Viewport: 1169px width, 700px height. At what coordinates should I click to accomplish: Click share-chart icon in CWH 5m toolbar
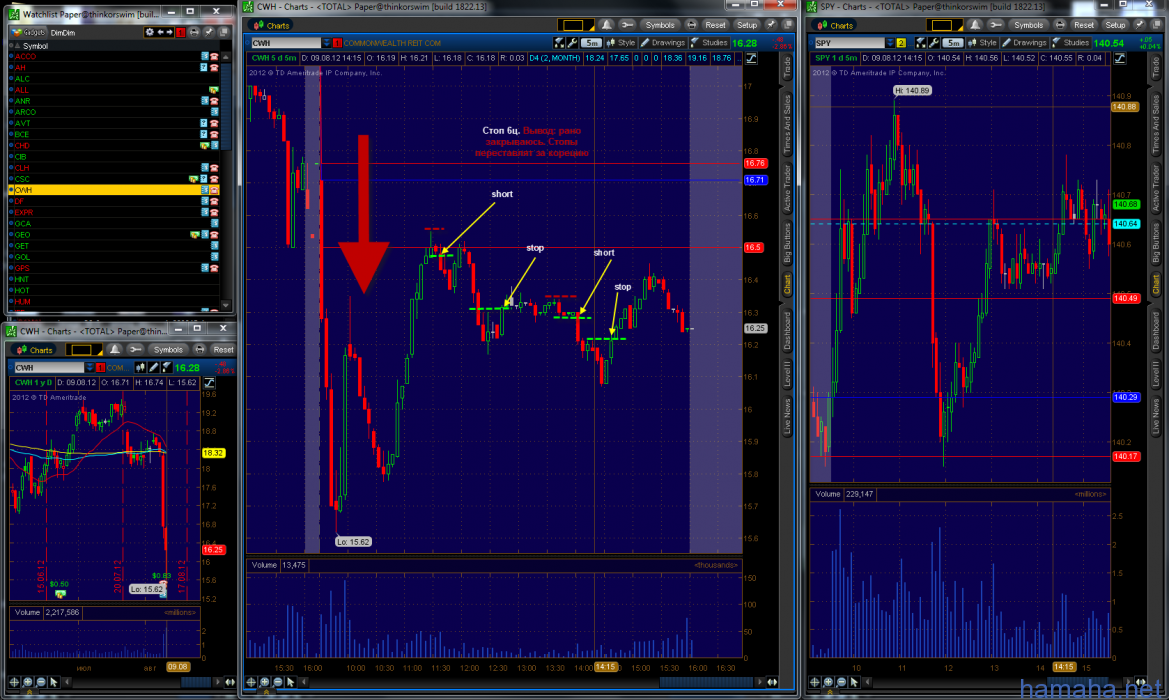pos(559,43)
